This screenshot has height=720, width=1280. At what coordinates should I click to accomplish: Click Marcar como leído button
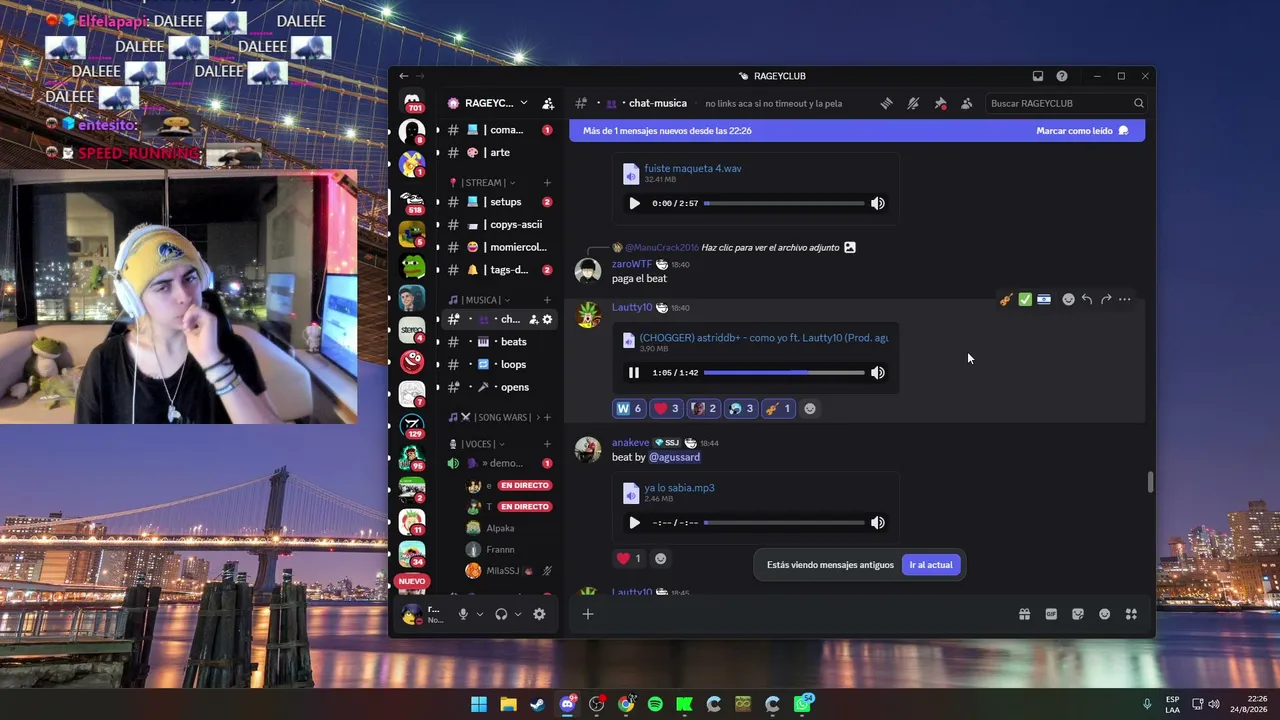1082,131
